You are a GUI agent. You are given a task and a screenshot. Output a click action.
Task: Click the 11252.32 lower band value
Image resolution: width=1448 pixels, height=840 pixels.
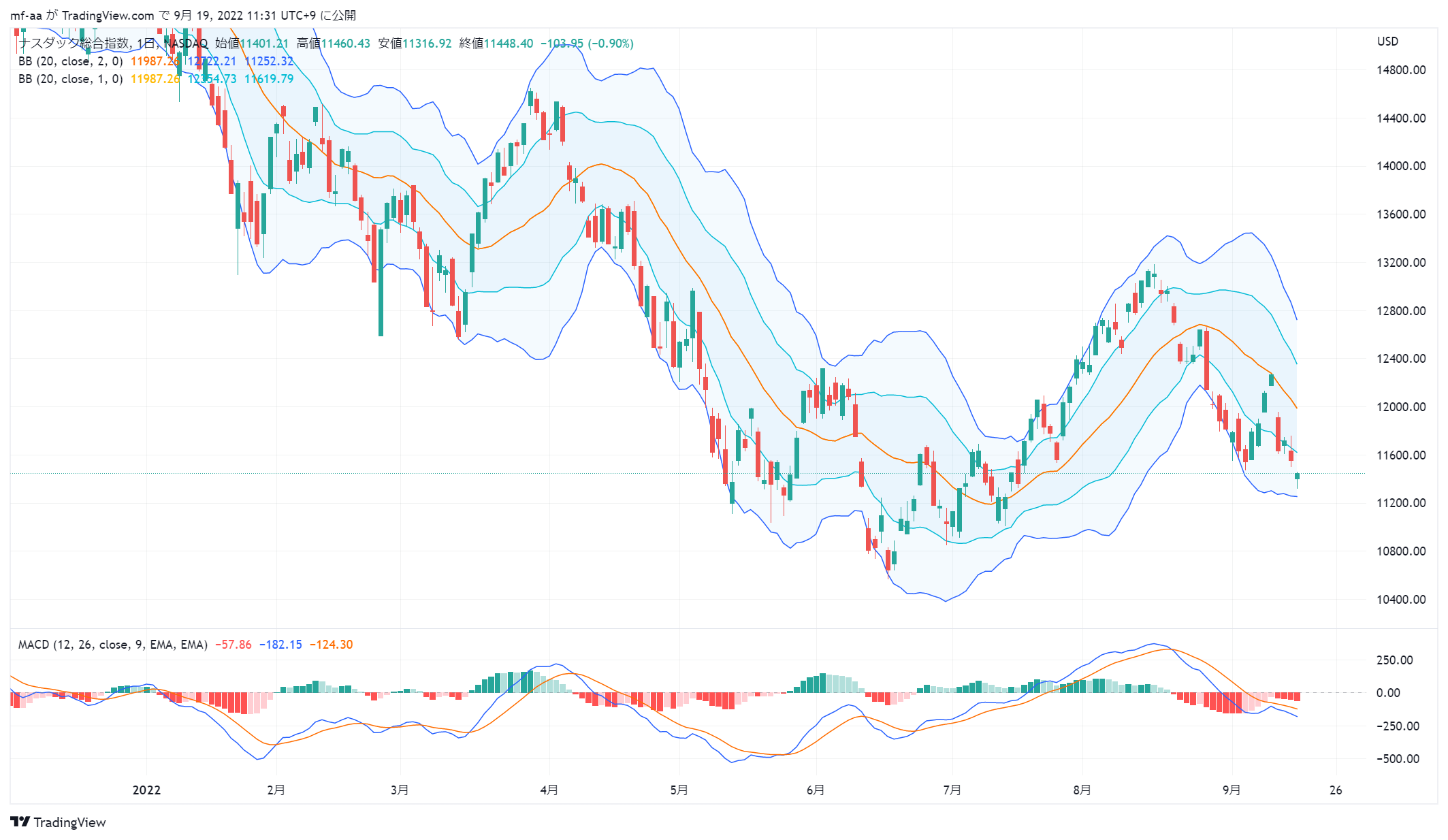pos(269,61)
